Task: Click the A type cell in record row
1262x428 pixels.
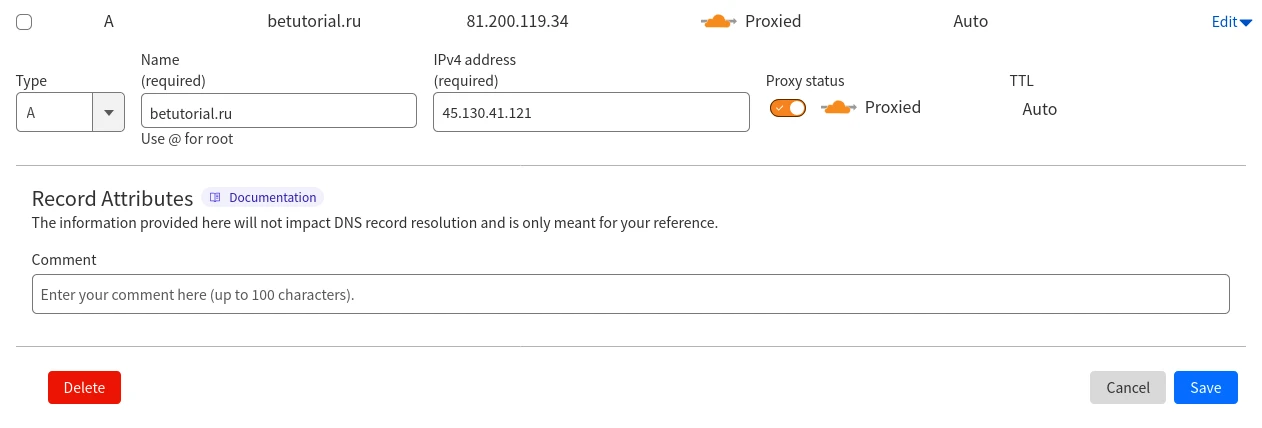Action: tap(108, 21)
